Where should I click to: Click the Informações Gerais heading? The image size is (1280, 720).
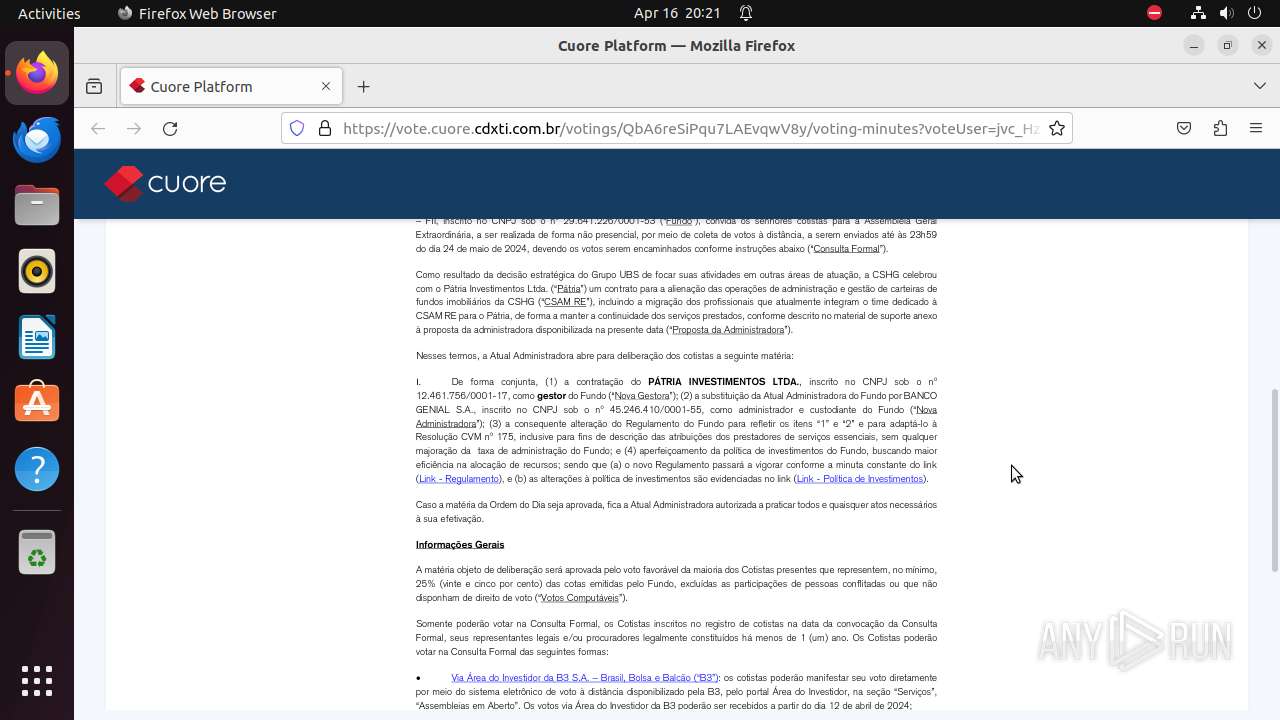point(460,545)
